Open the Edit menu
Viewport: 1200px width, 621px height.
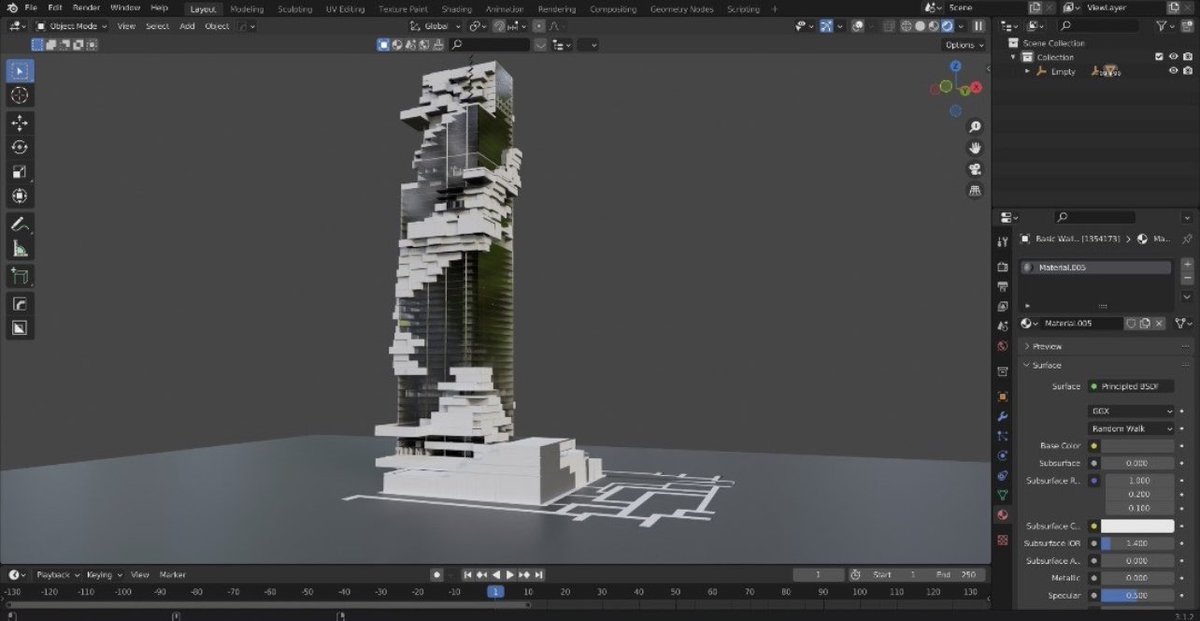coord(55,8)
